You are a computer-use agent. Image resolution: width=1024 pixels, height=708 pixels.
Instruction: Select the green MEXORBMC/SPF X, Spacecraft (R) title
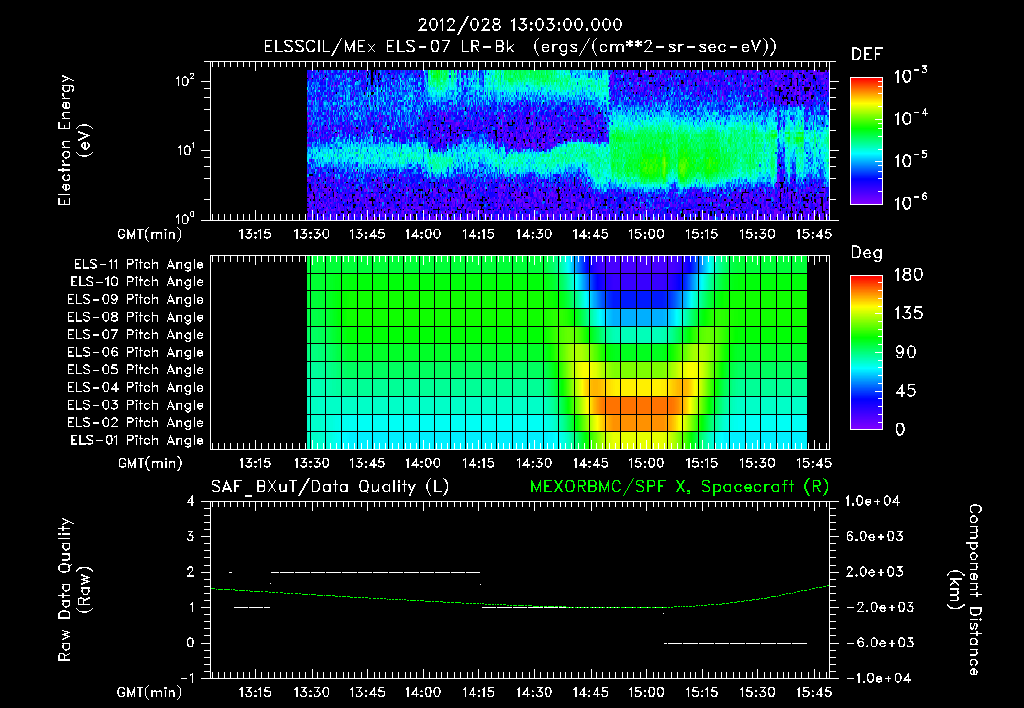tap(679, 487)
